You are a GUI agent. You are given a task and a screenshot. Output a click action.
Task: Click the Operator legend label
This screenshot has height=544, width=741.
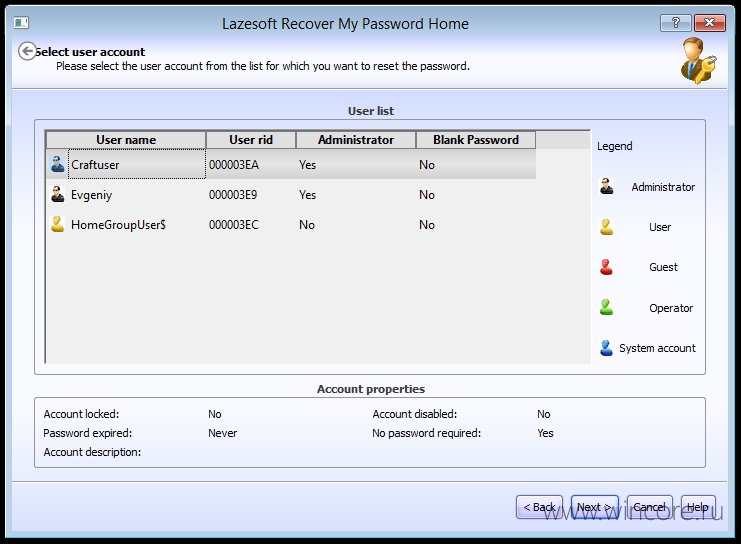point(671,308)
